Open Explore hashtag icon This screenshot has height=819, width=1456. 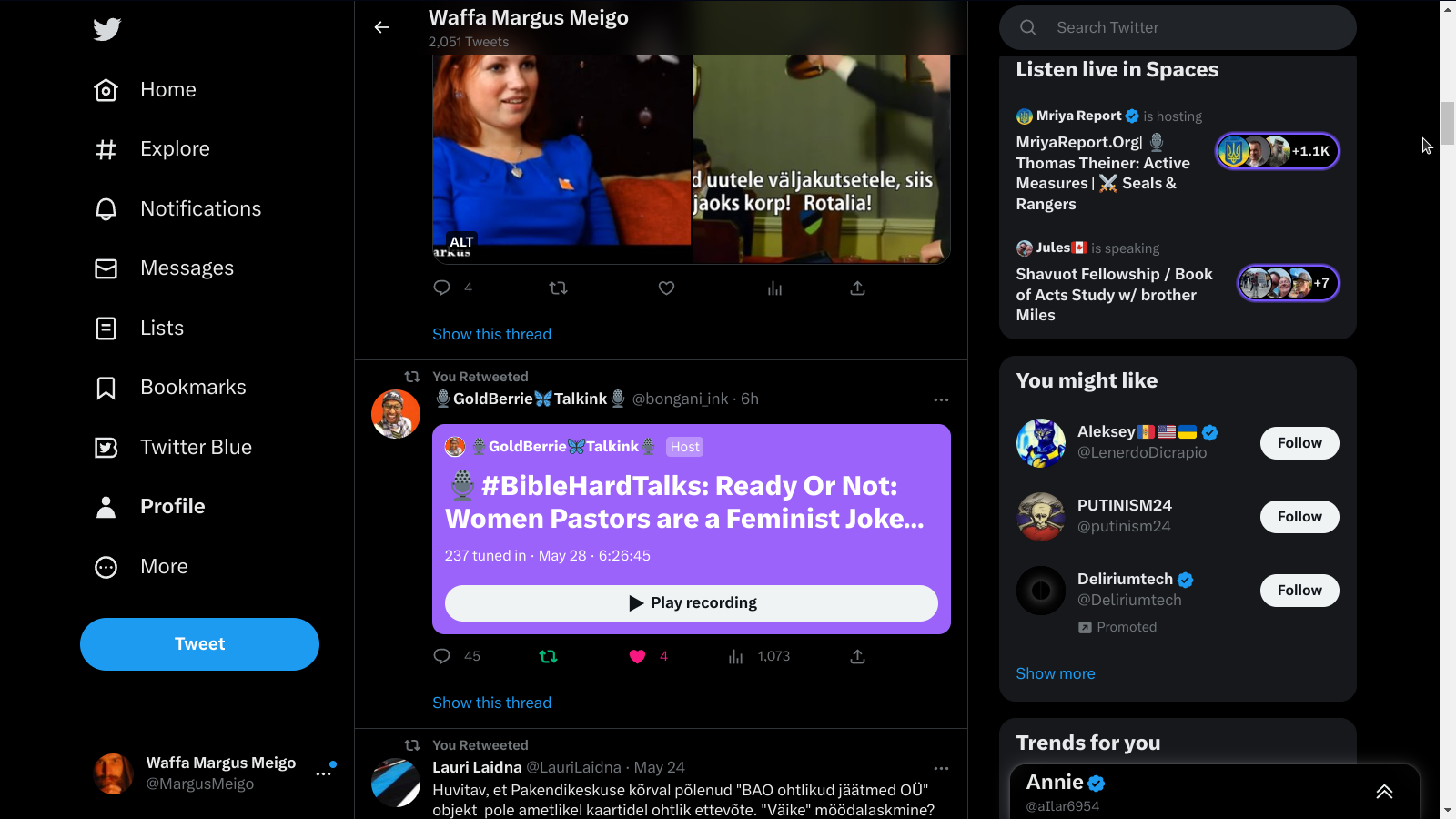[106, 149]
